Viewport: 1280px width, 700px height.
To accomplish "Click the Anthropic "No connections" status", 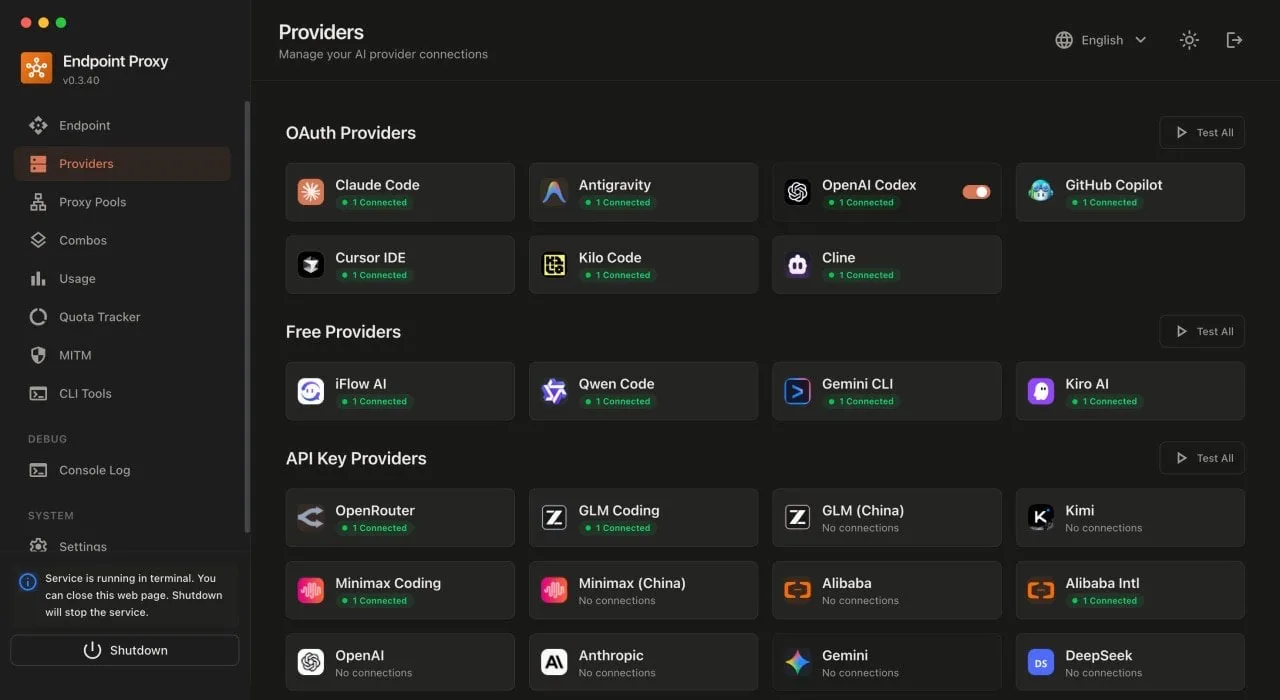I will pyautogui.click(x=617, y=673).
